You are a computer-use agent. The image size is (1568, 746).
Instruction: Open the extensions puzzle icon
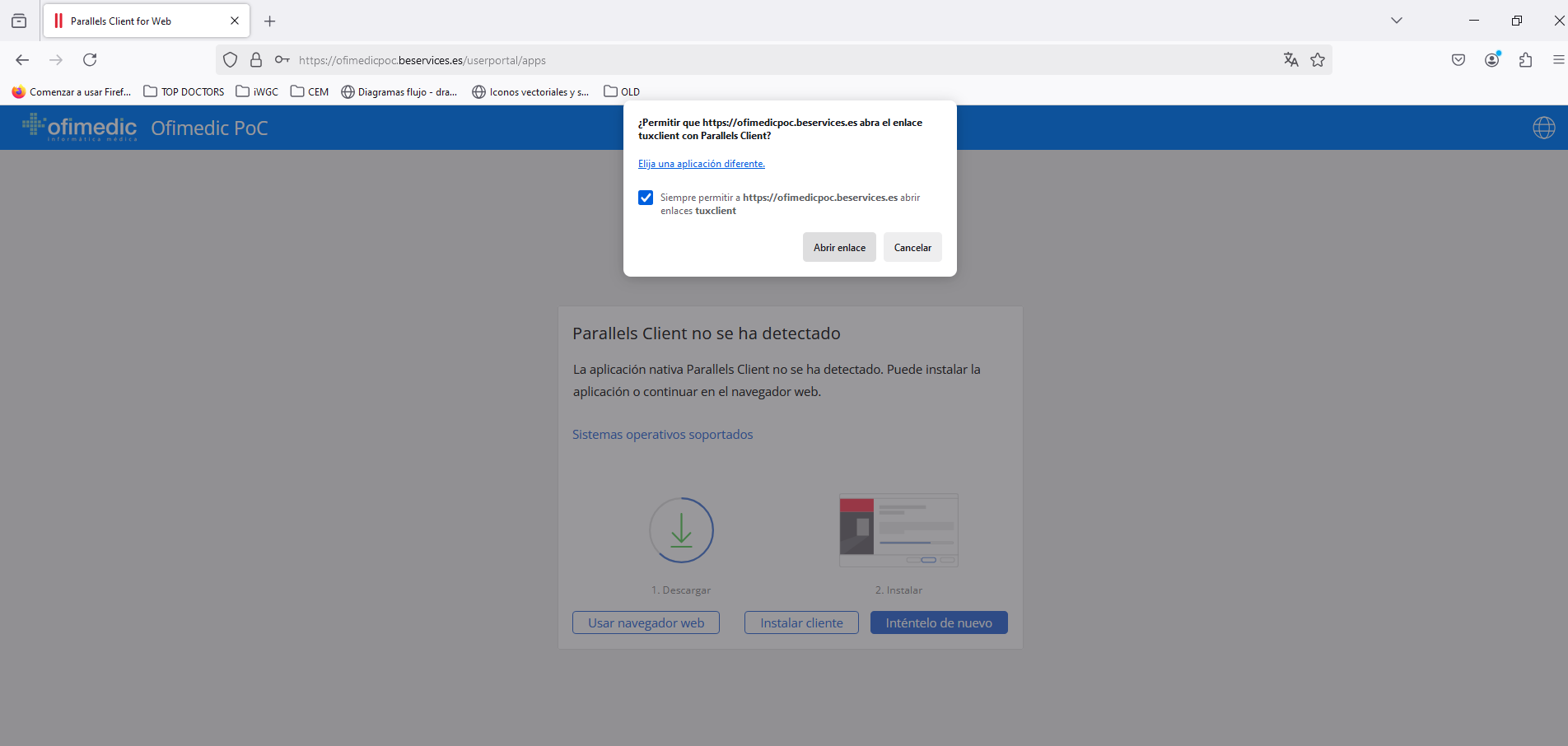[1525, 59]
